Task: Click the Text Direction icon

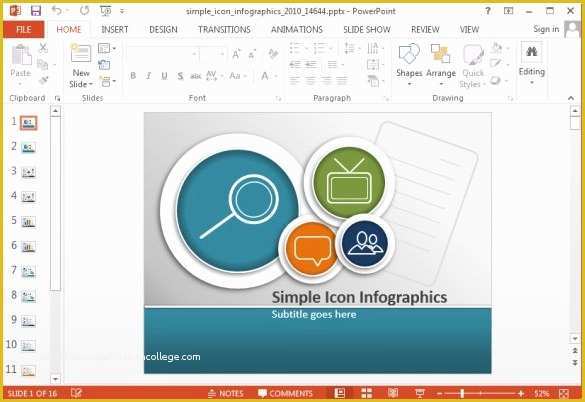Action: click(374, 48)
